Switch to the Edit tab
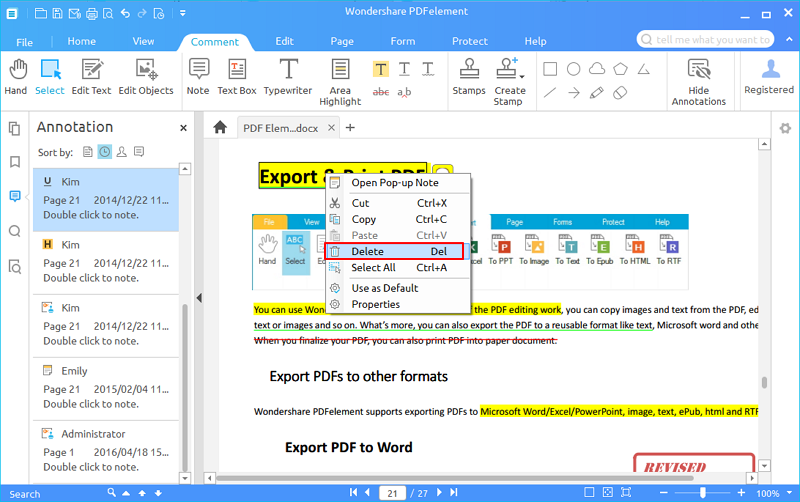The width and height of the screenshot is (800, 502). point(284,41)
